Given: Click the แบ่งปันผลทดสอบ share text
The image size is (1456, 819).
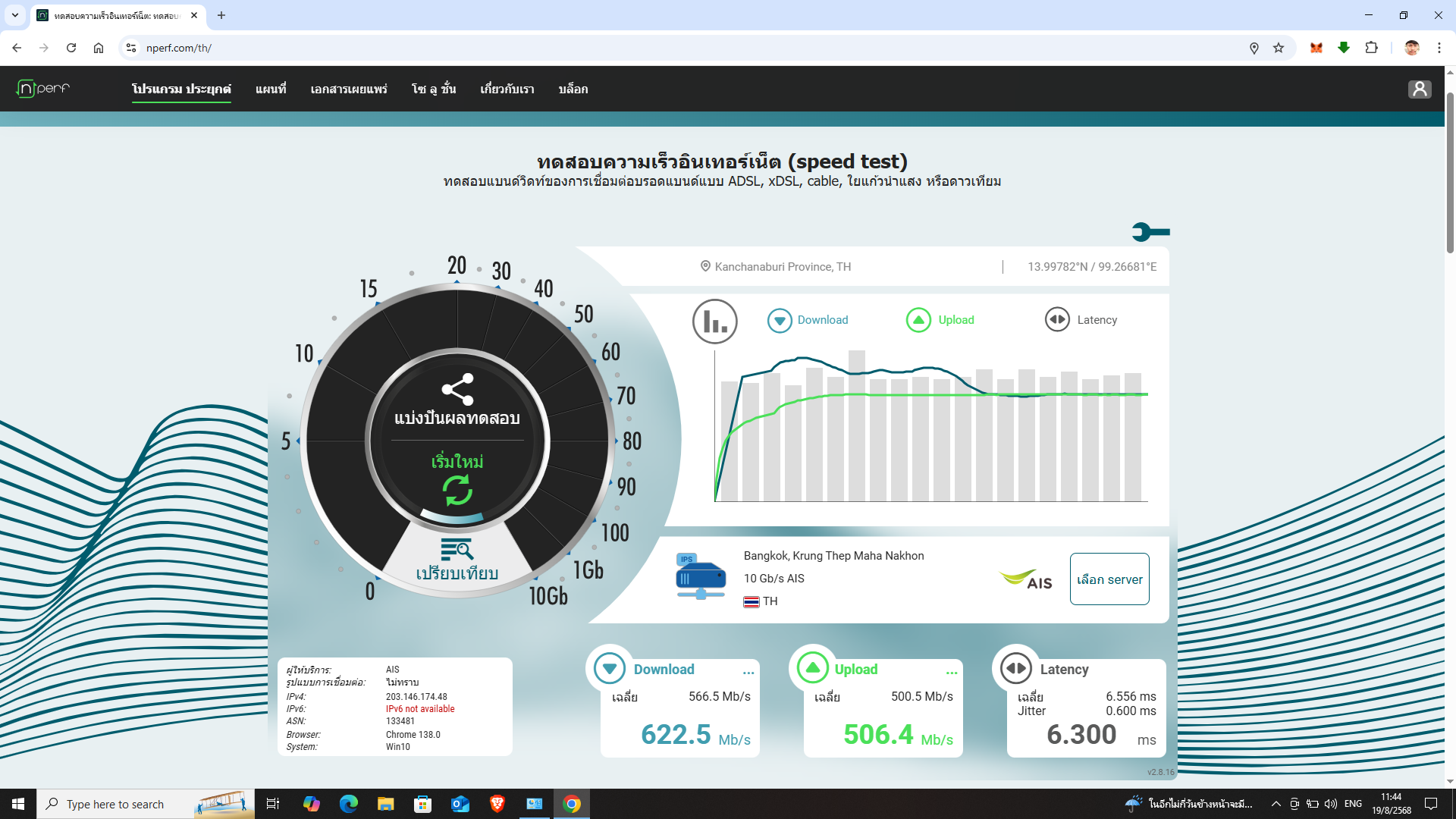Looking at the screenshot, I should pos(457,418).
